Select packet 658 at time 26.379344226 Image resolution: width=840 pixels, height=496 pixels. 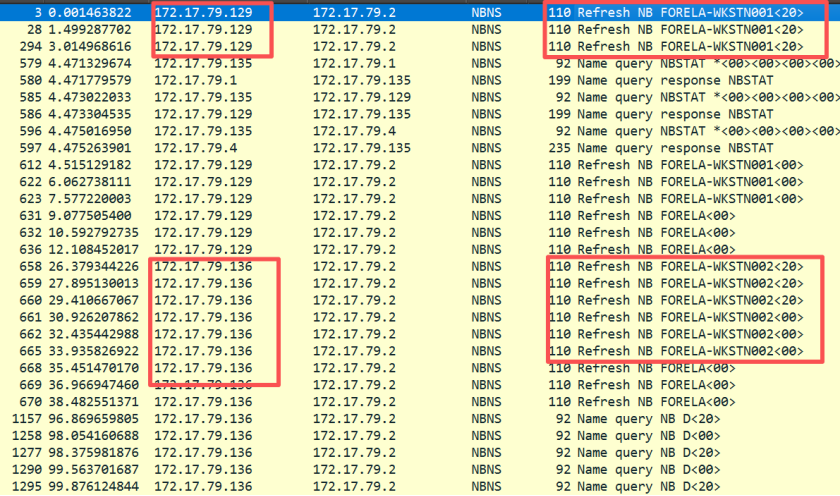pyautogui.click(x=420, y=267)
